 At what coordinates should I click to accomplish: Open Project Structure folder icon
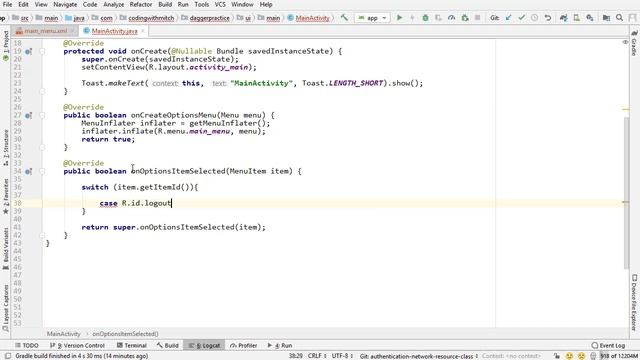pyautogui.click(x=607, y=18)
